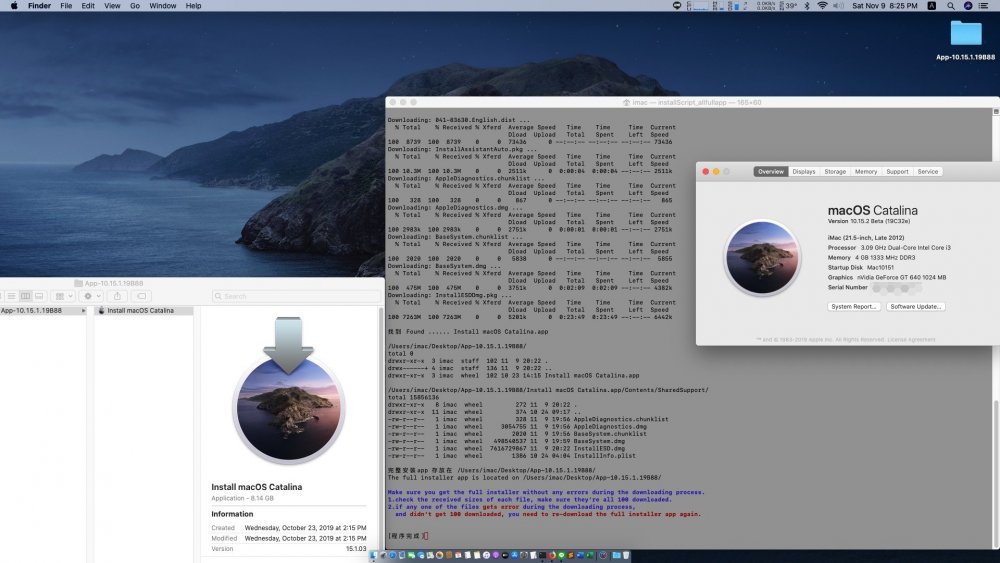Open the View menu
The image size is (1000, 563).
point(112,6)
